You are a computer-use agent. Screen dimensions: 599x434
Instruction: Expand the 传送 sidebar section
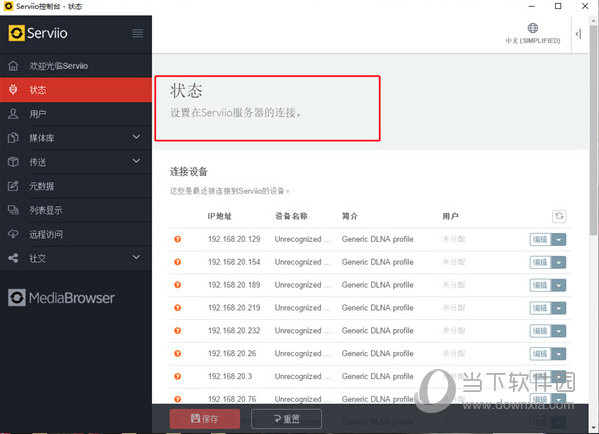(x=136, y=161)
